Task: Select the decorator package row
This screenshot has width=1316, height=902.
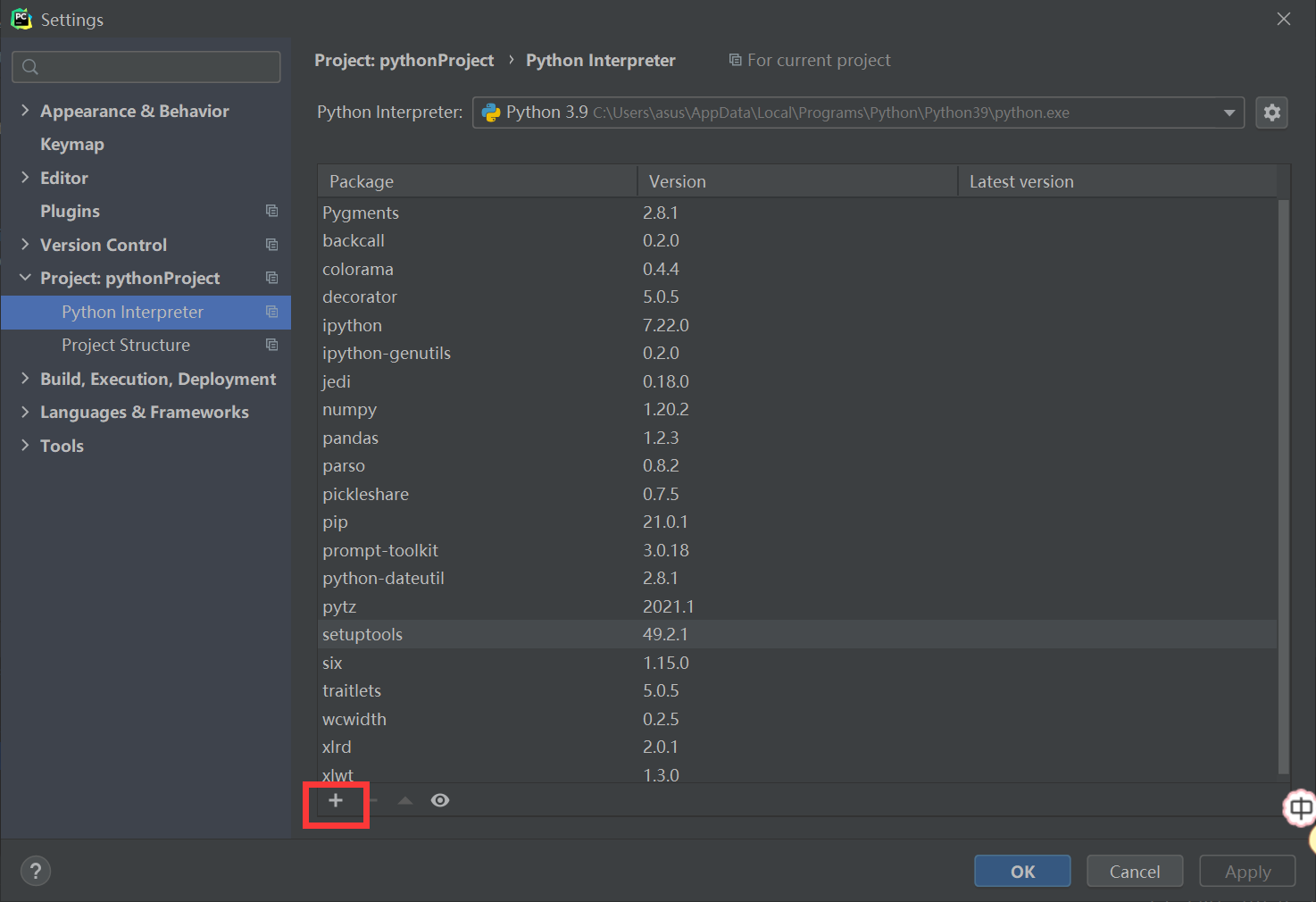Action: pyautogui.click(x=797, y=296)
